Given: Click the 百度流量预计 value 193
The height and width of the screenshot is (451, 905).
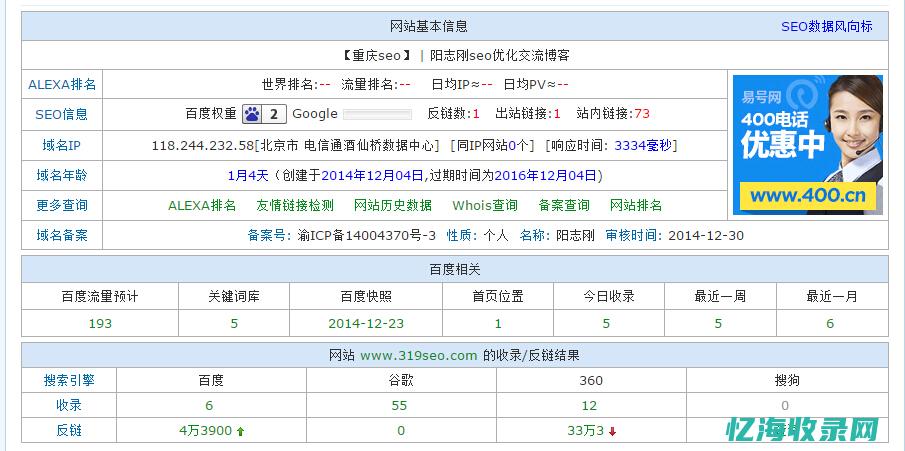Looking at the screenshot, I should pyautogui.click(x=100, y=323).
